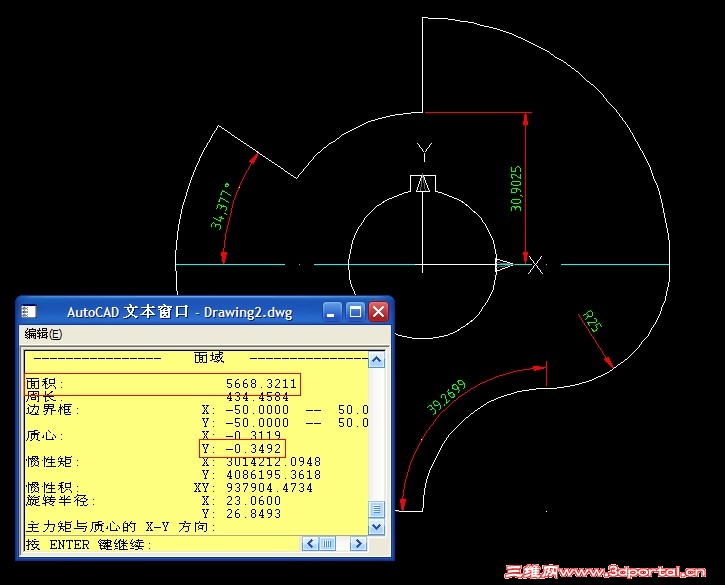Viewport: 725px width, 585px height.
Task: Click the vertical scrollbar thumb
Action: coord(376,509)
